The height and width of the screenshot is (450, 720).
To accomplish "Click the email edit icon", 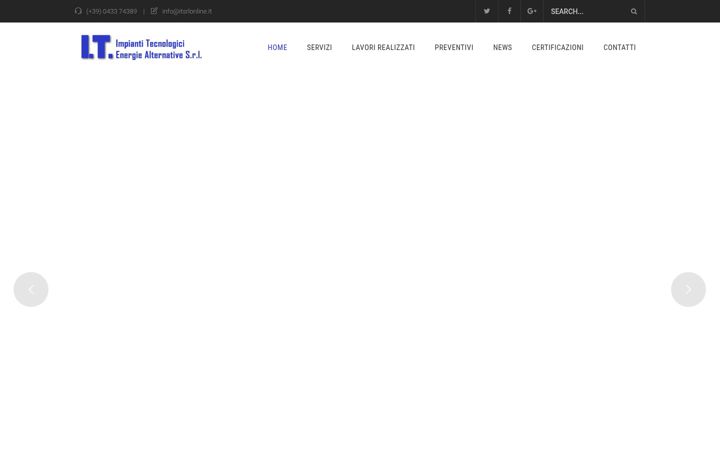I will point(154,11).
